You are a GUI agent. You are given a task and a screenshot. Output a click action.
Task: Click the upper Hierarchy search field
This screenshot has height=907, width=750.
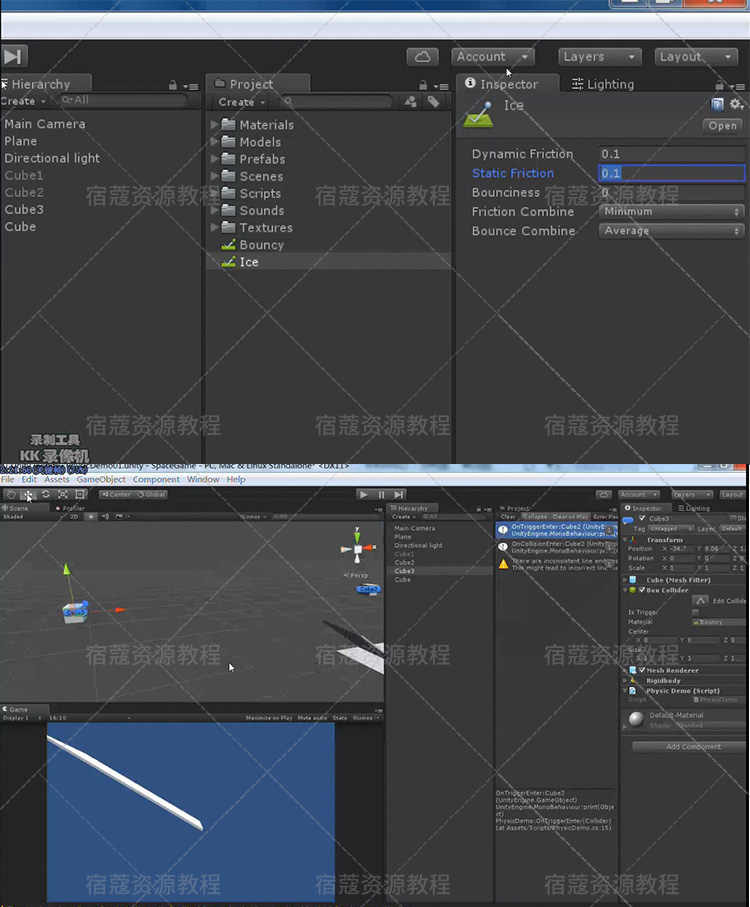coord(124,100)
